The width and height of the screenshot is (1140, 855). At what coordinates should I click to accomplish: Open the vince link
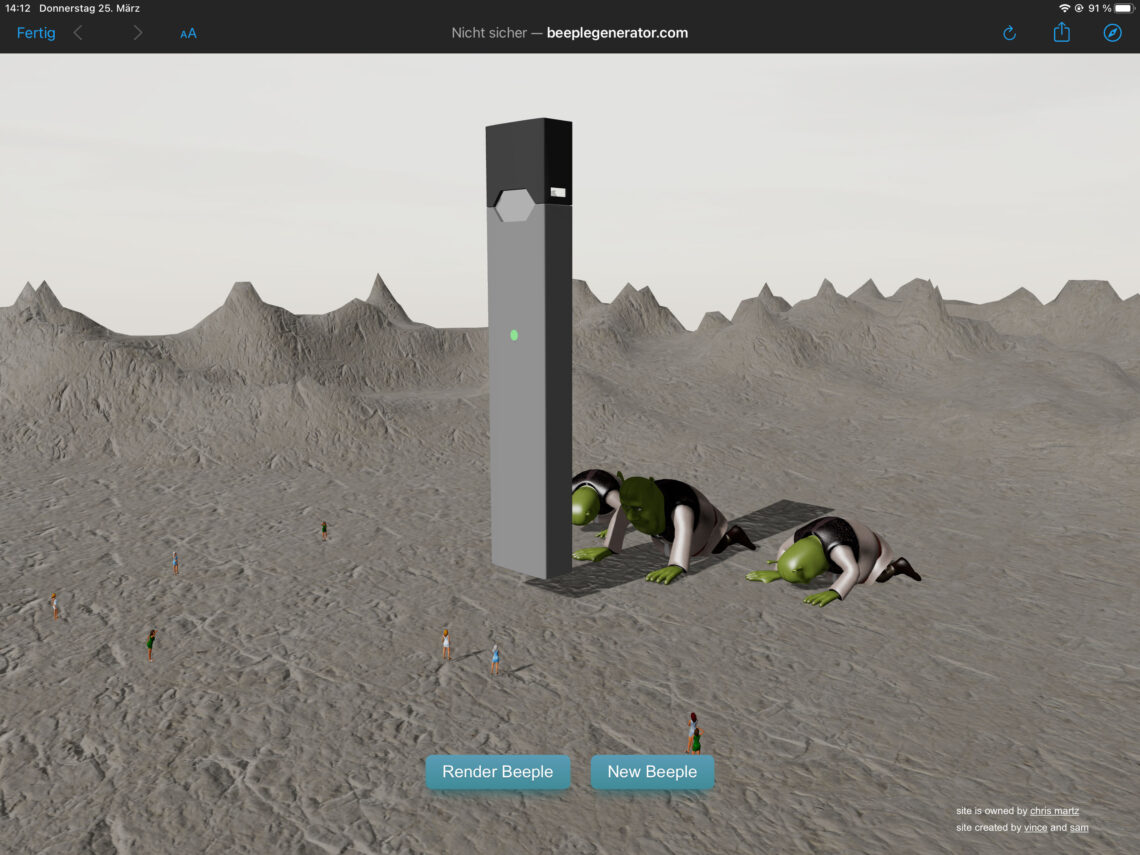click(1035, 827)
